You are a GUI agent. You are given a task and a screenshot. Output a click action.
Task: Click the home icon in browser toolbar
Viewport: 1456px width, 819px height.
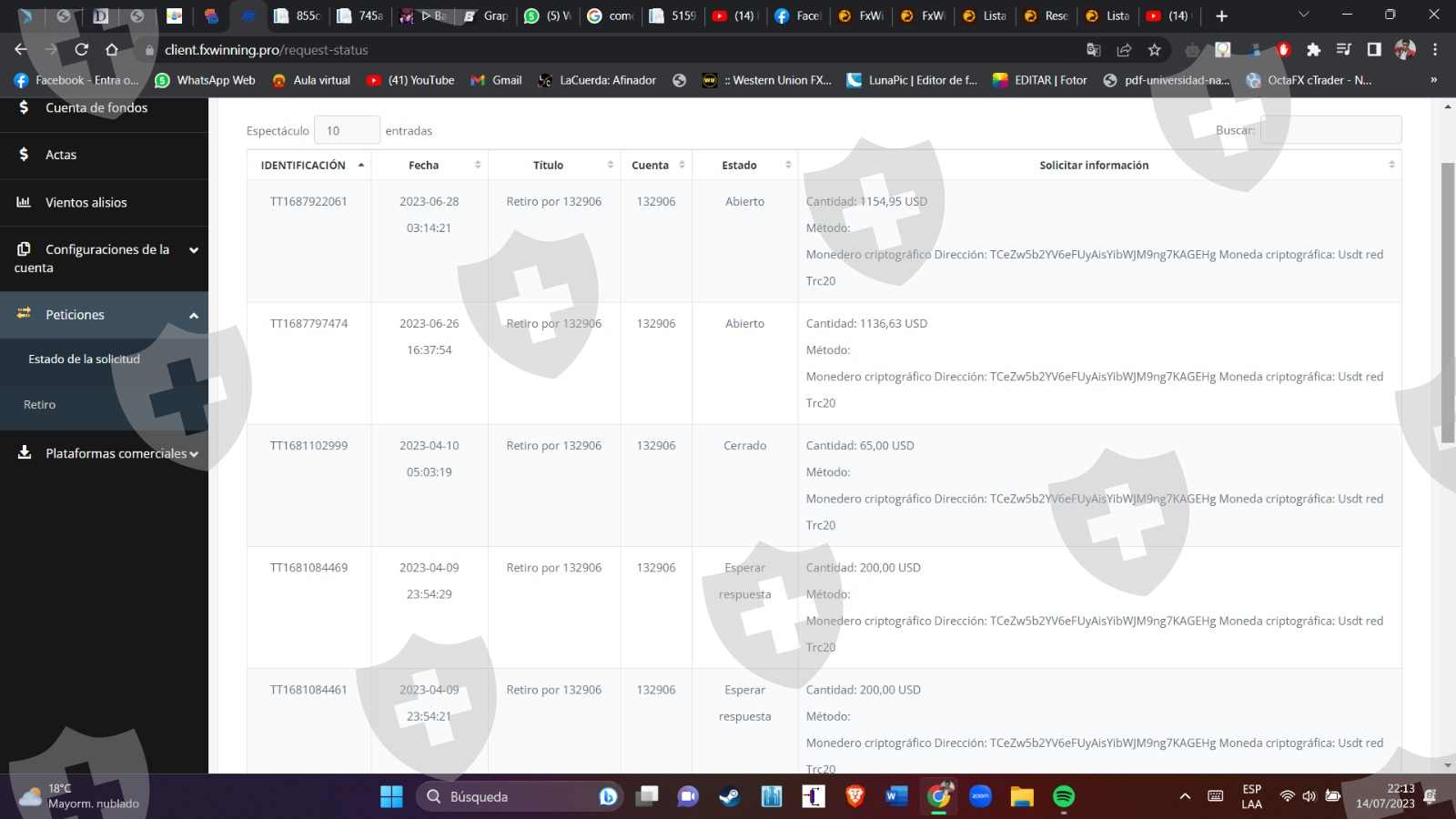click(x=112, y=50)
